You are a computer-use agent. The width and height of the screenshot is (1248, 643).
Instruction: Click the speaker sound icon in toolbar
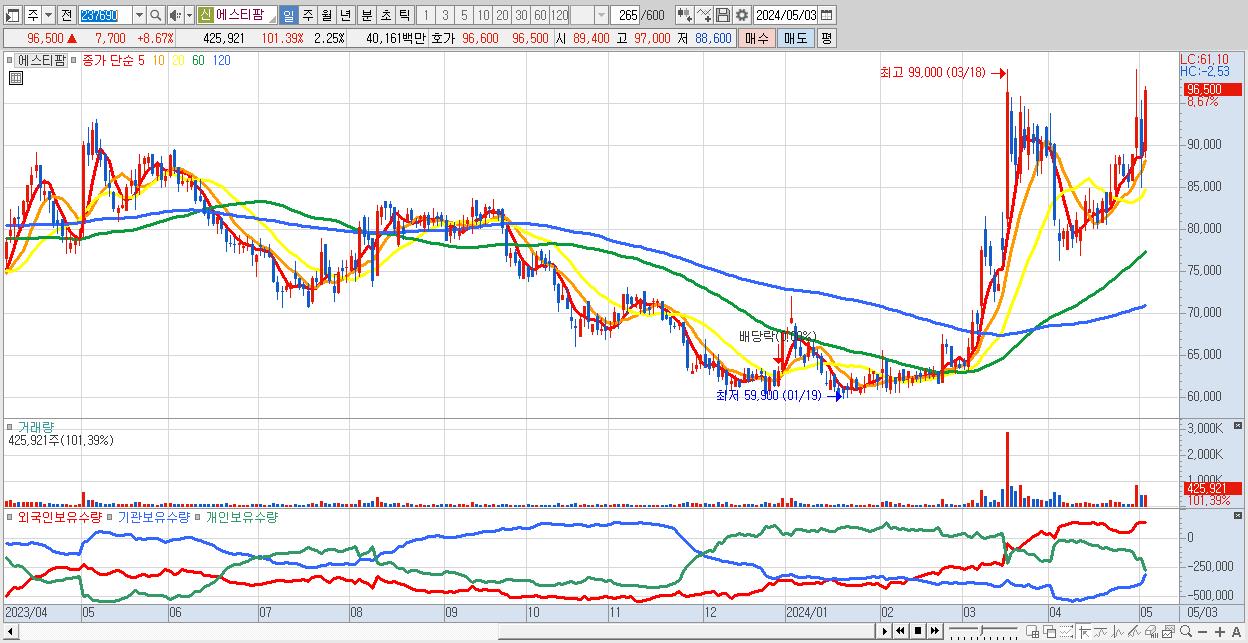(x=175, y=15)
